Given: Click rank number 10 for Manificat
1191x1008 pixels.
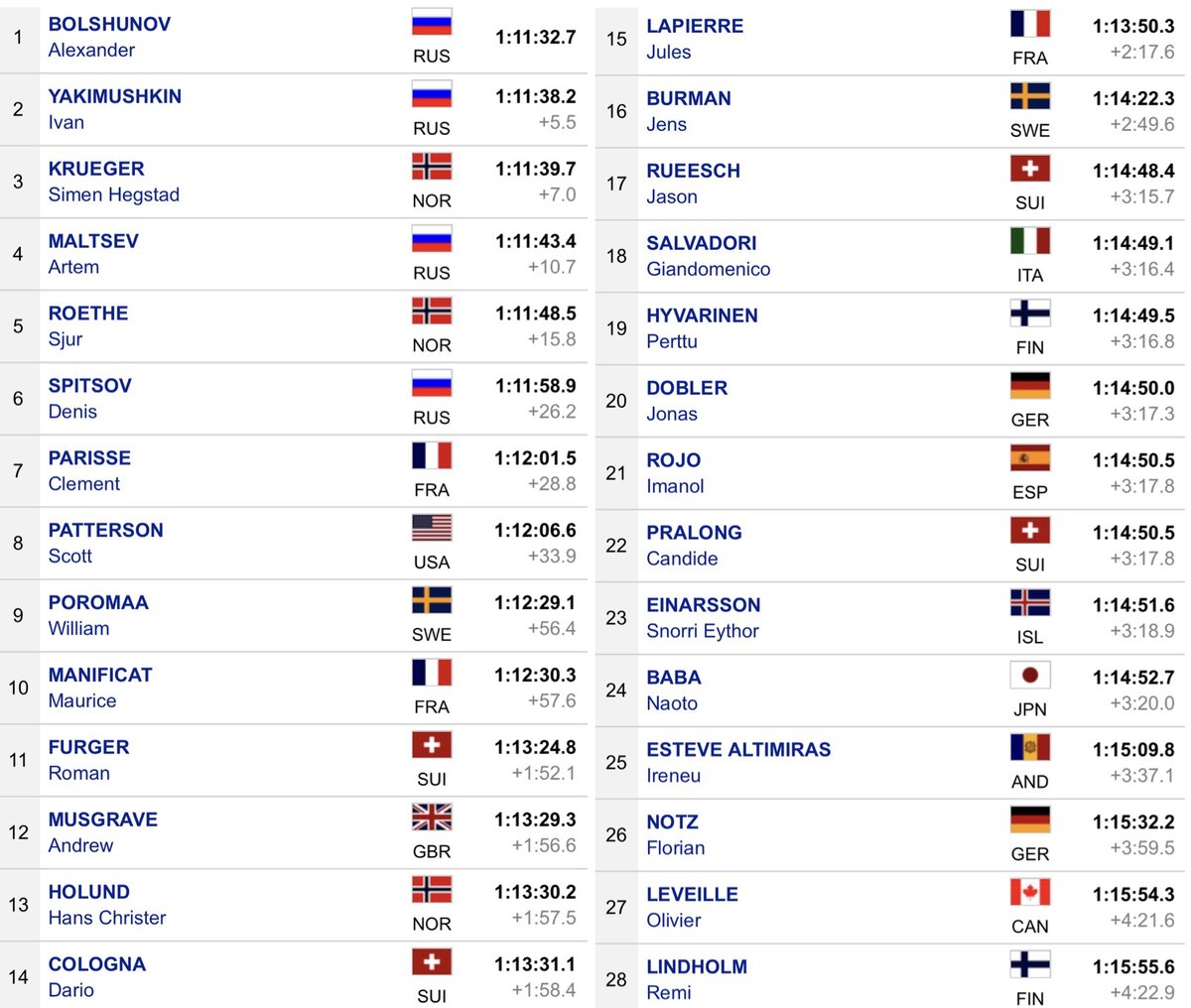Looking at the screenshot, I should [x=19, y=688].
